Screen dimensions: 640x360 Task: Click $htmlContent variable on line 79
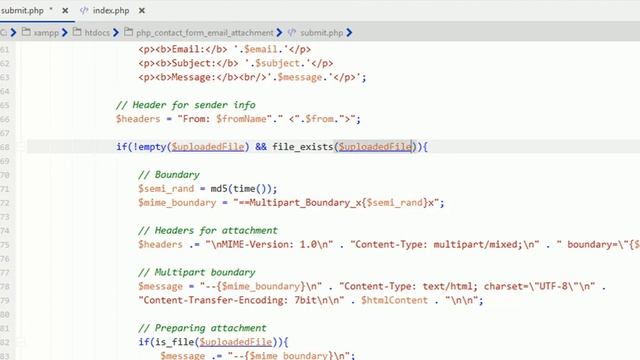[394, 300]
